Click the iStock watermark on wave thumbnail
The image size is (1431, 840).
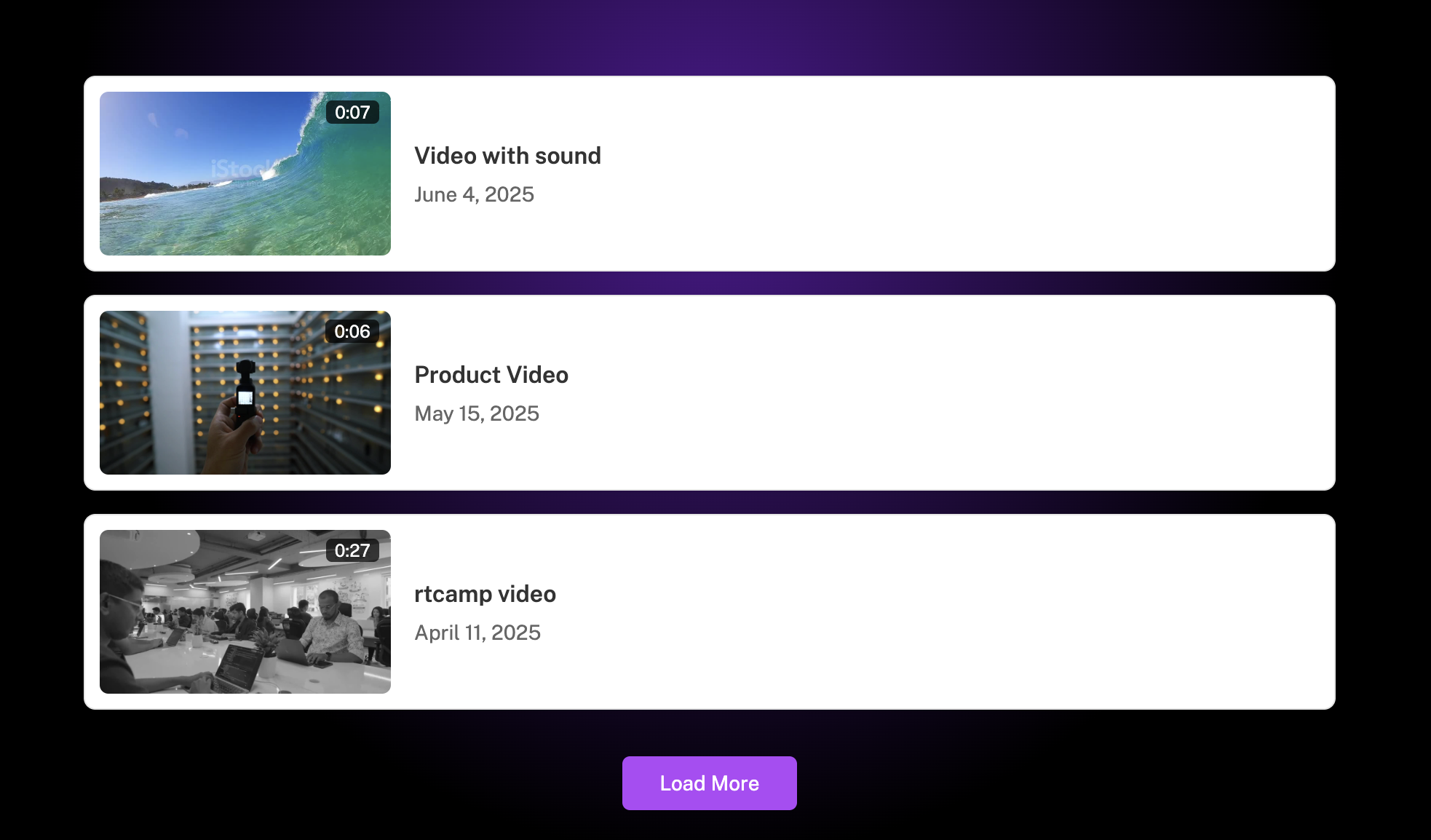pyautogui.click(x=240, y=170)
